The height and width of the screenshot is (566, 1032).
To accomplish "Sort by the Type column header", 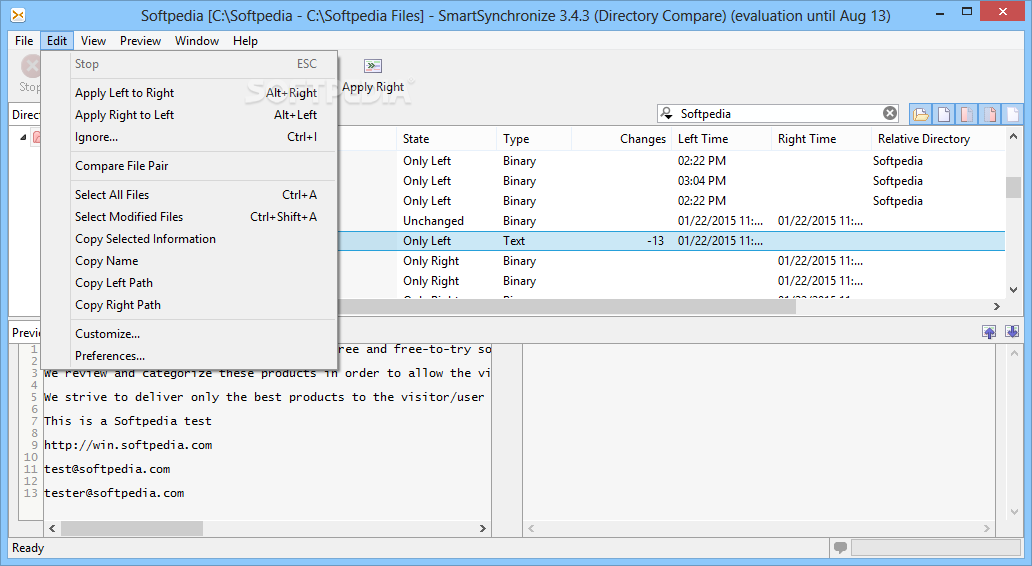I will (x=534, y=139).
